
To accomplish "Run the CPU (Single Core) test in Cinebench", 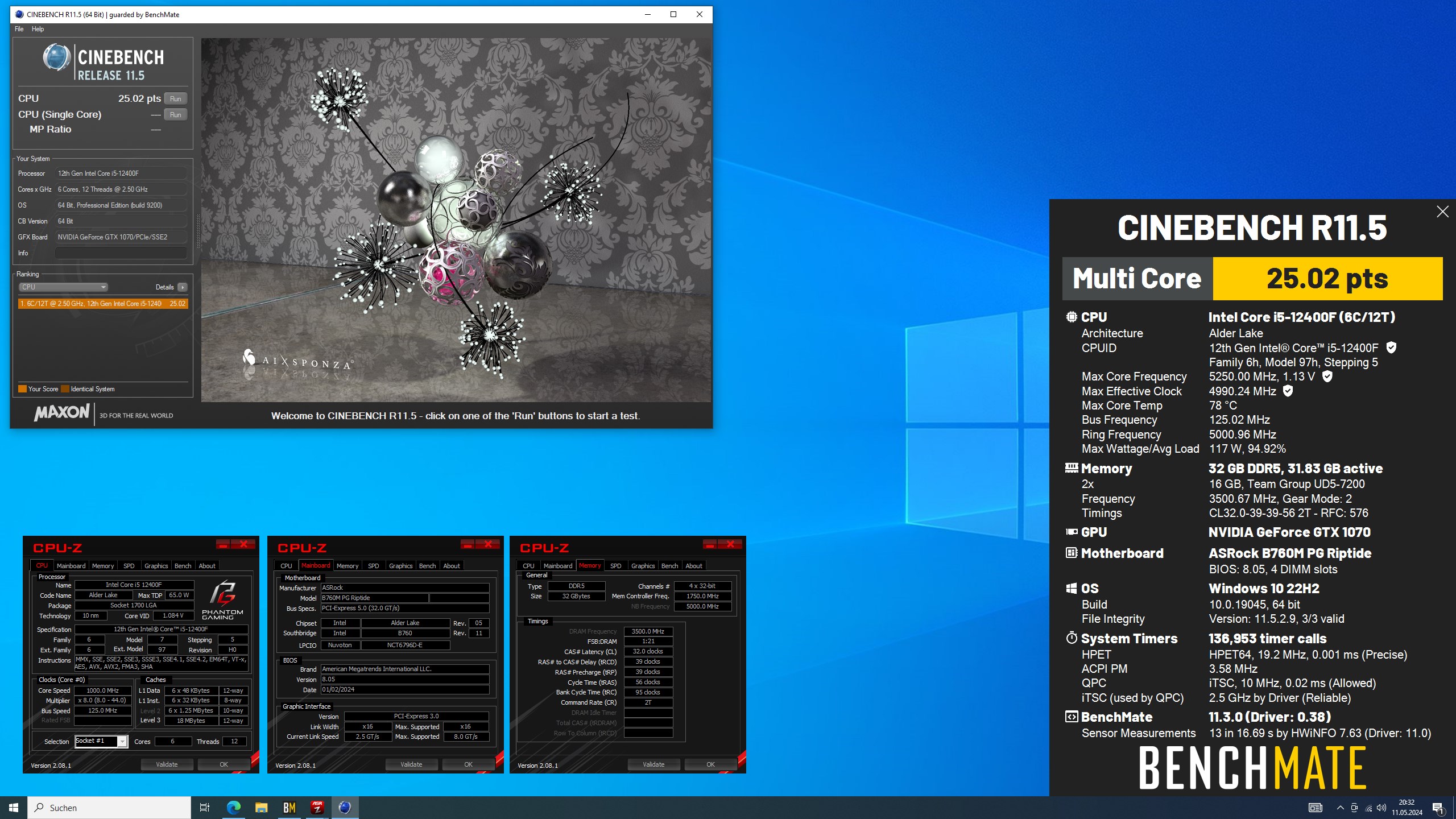I will click(x=176, y=115).
